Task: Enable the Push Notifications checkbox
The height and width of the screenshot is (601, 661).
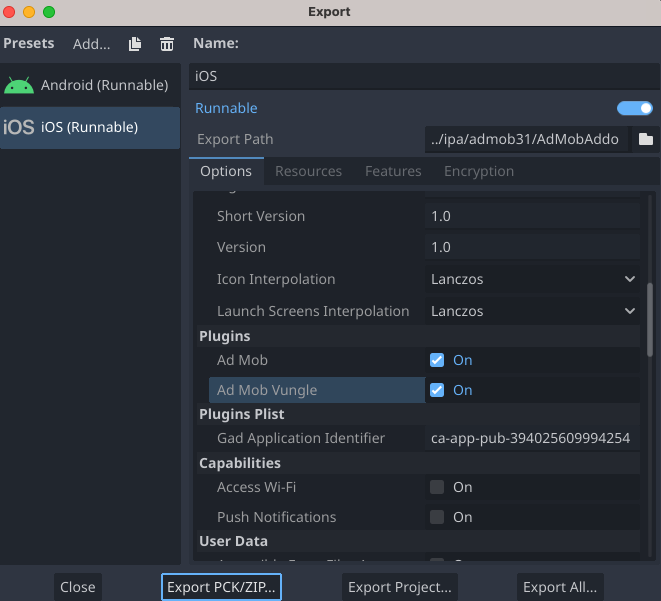Action: (437, 517)
